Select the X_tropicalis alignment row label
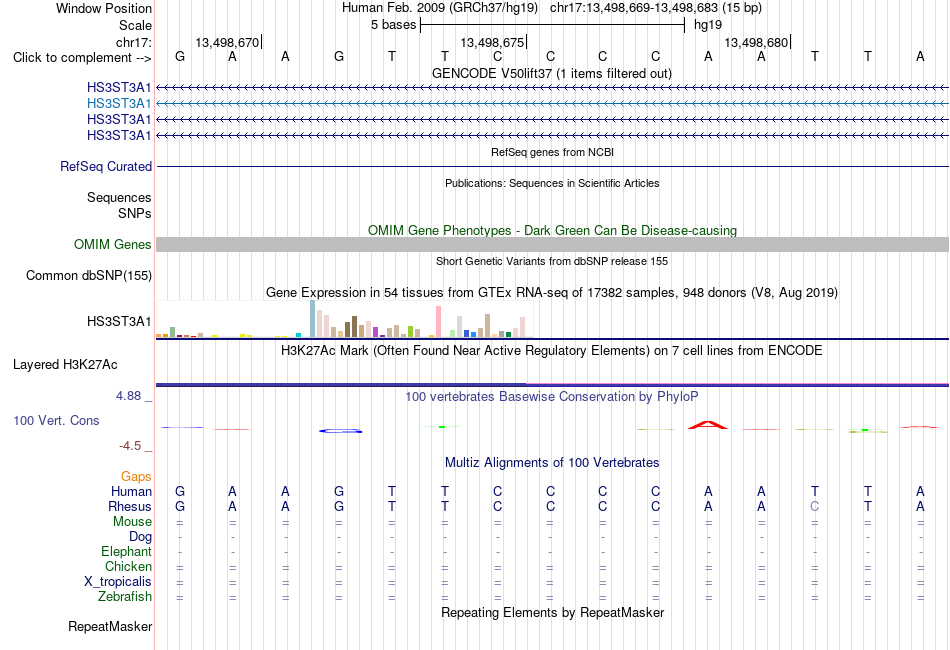Viewport: 950px width, 650px height. point(118,582)
